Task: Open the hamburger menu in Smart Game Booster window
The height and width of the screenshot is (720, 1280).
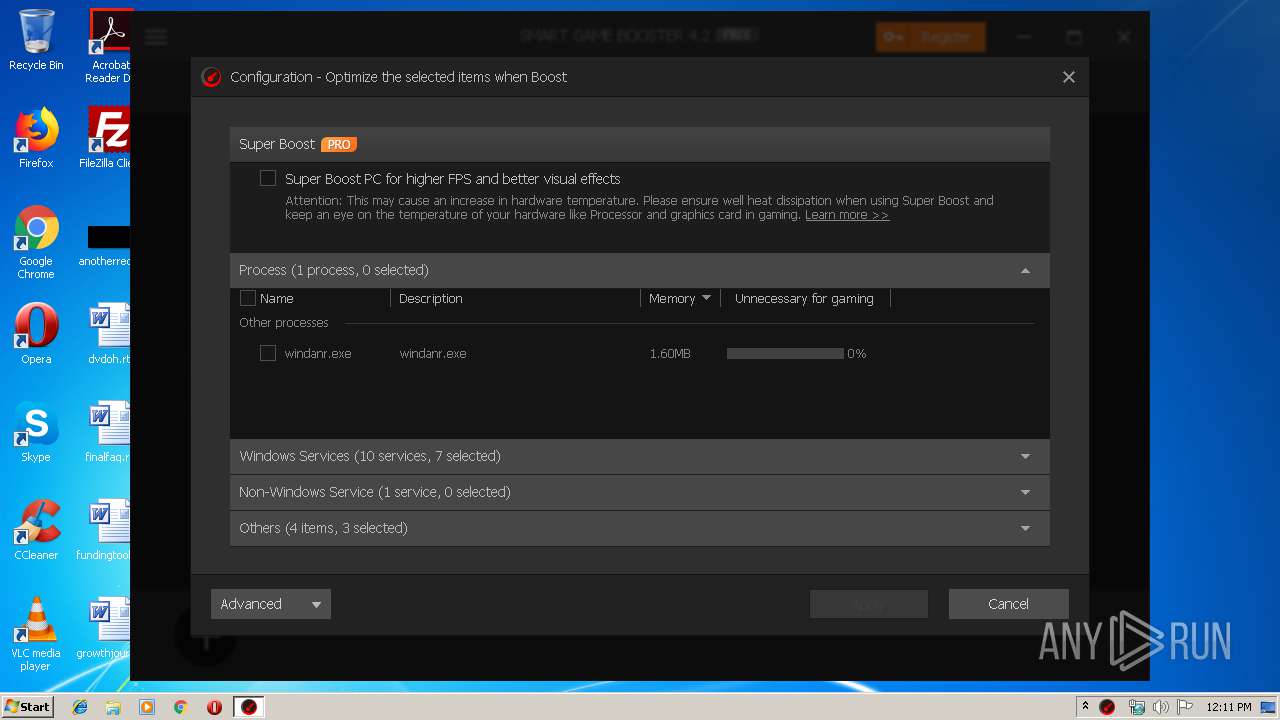Action: pos(156,37)
